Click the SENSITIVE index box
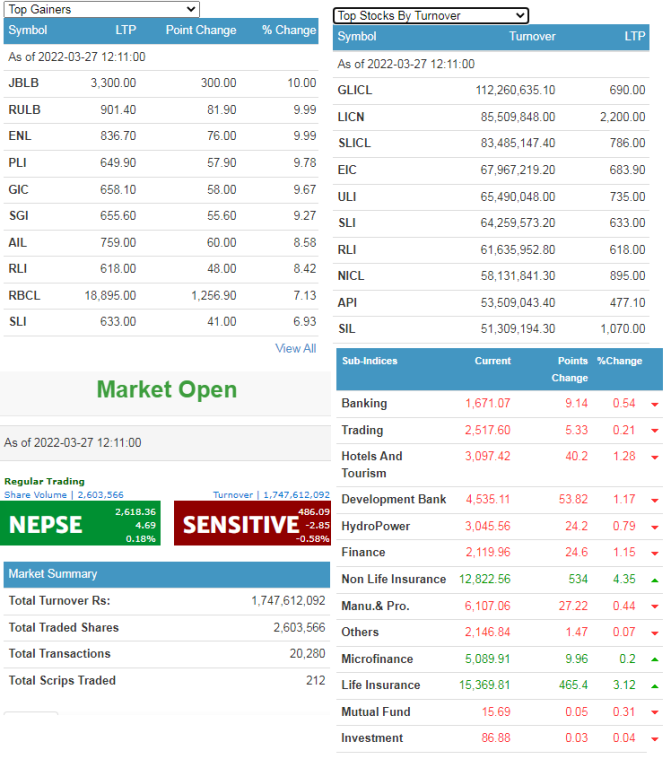The width and height of the screenshot is (671, 768). [252, 523]
